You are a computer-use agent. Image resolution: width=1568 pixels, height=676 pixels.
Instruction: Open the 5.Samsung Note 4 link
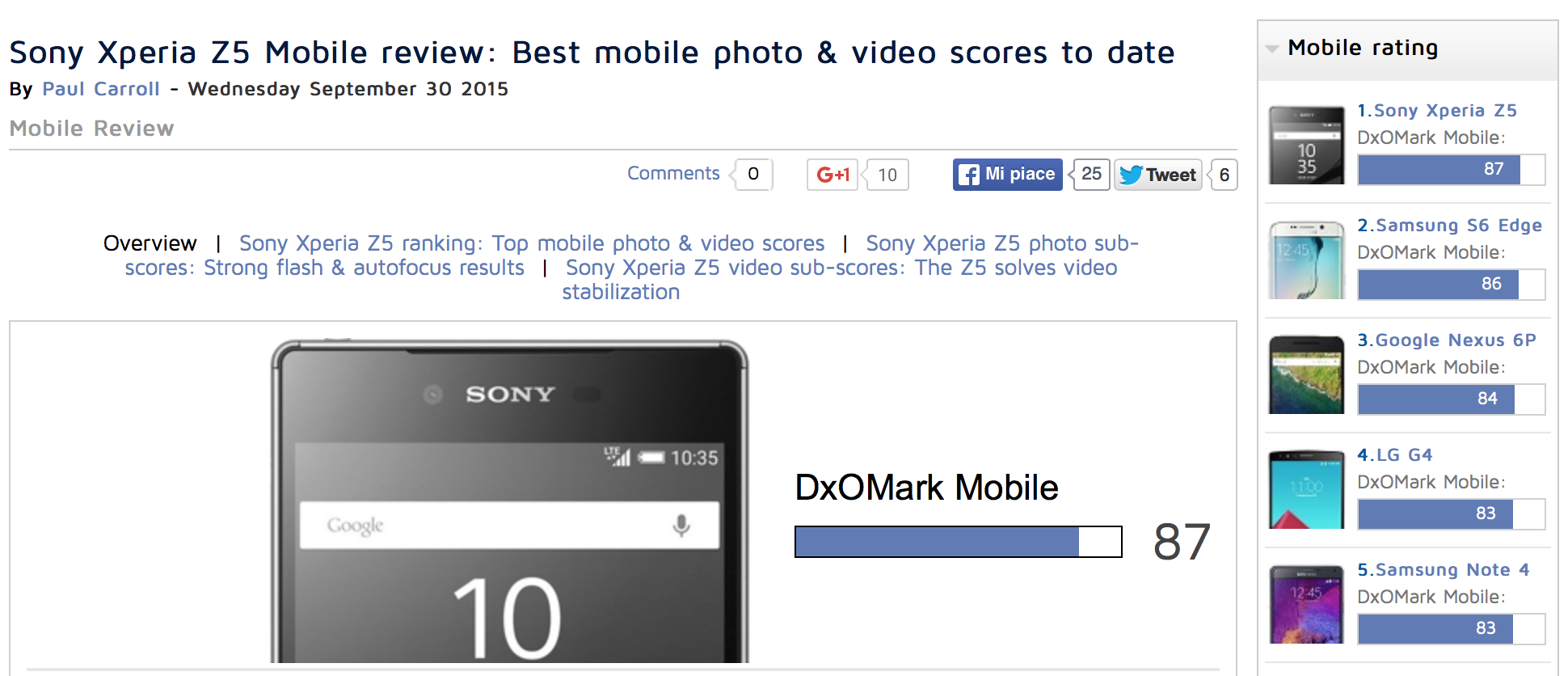[1444, 570]
